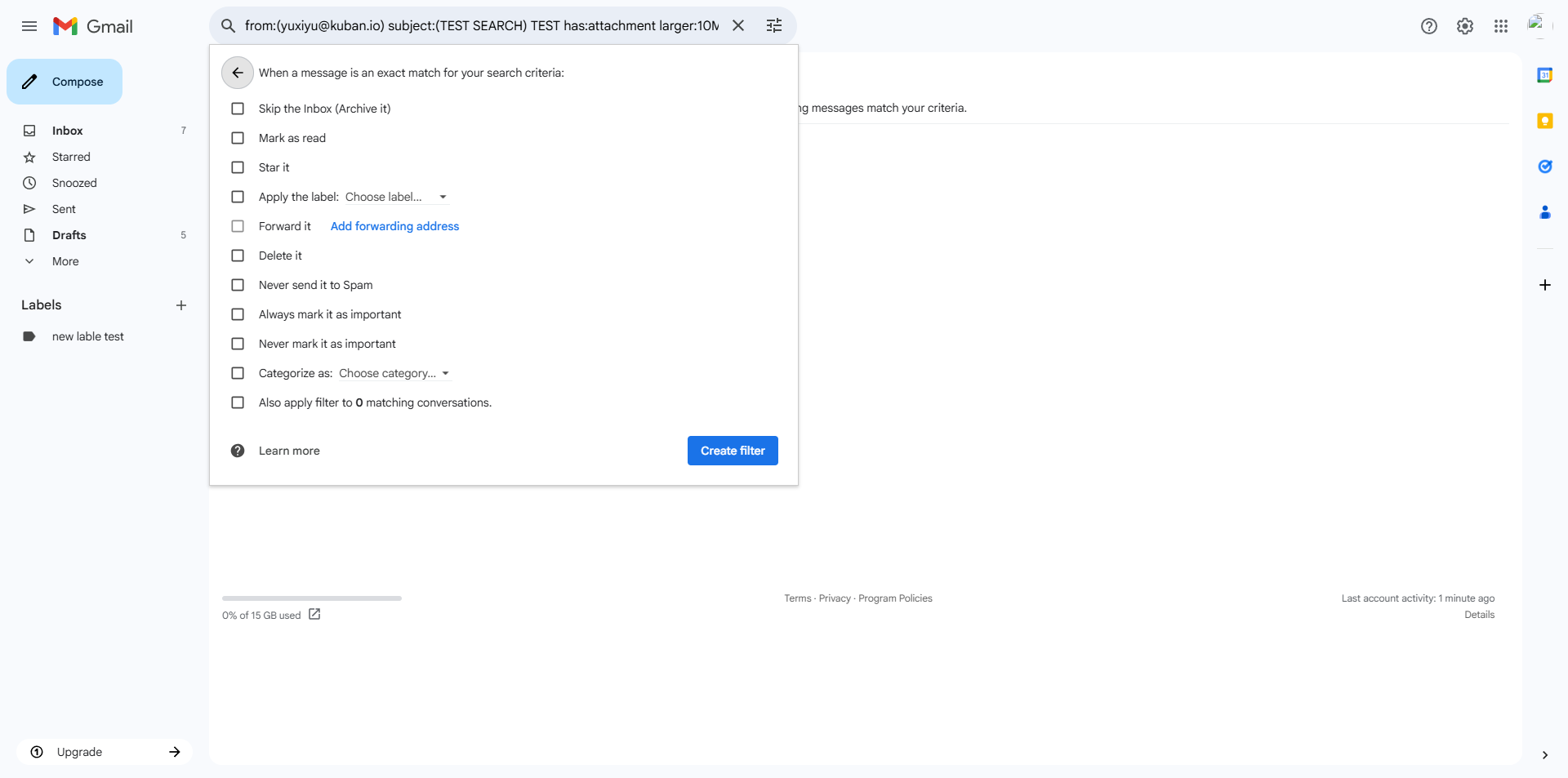Viewport: 1568px width, 778px height.
Task: Open the Support help icon
Action: pos(1429,26)
